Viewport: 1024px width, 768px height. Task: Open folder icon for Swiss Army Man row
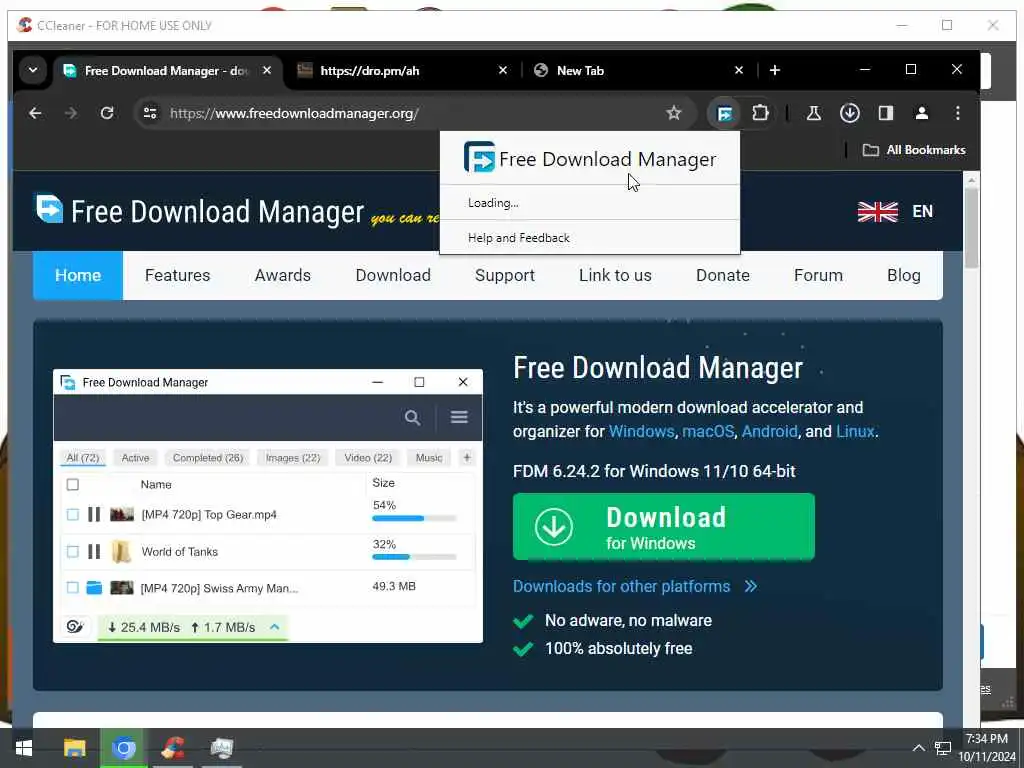pyautogui.click(x=94, y=588)
